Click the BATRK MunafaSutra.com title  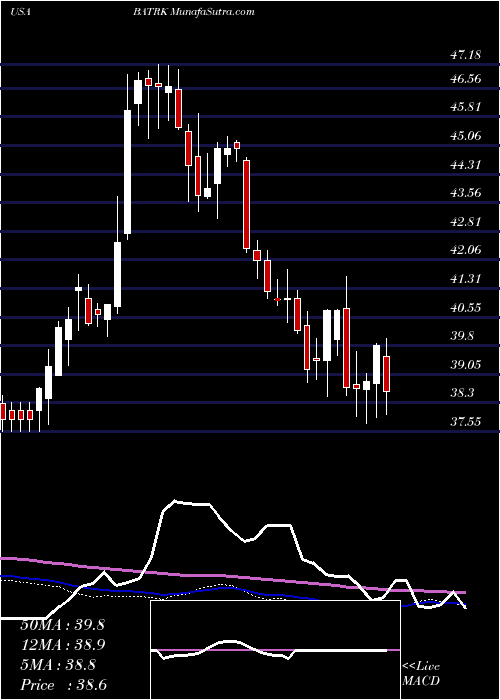194,12
